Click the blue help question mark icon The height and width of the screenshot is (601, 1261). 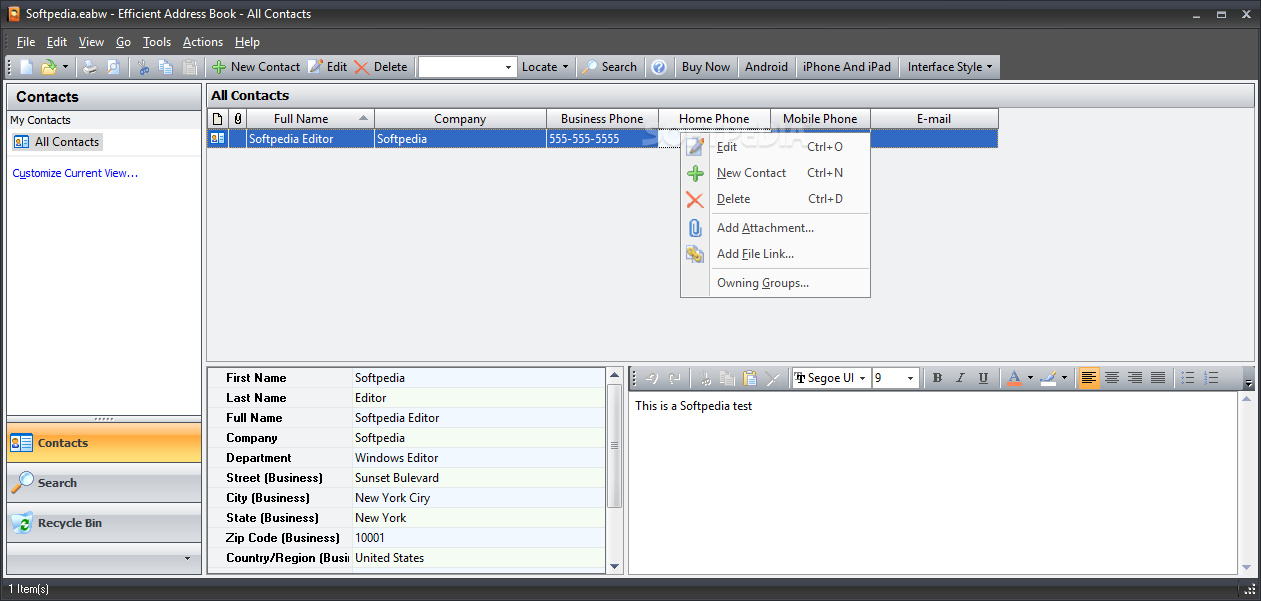coord(659,67)
